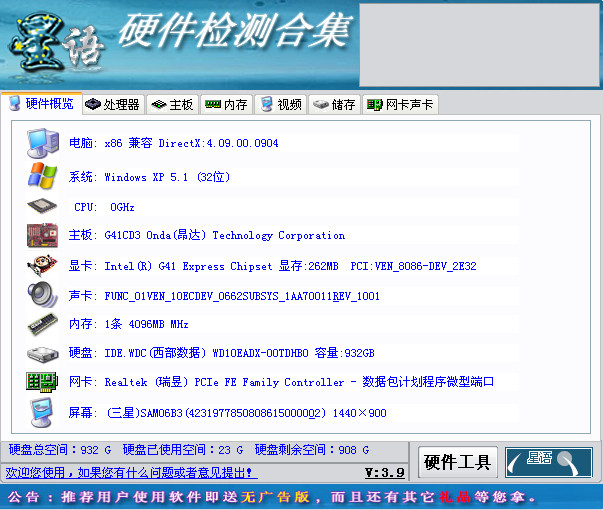Click the network card icon beside 网卡
This screenshot has height=510, width=603.
click(42, 382)
